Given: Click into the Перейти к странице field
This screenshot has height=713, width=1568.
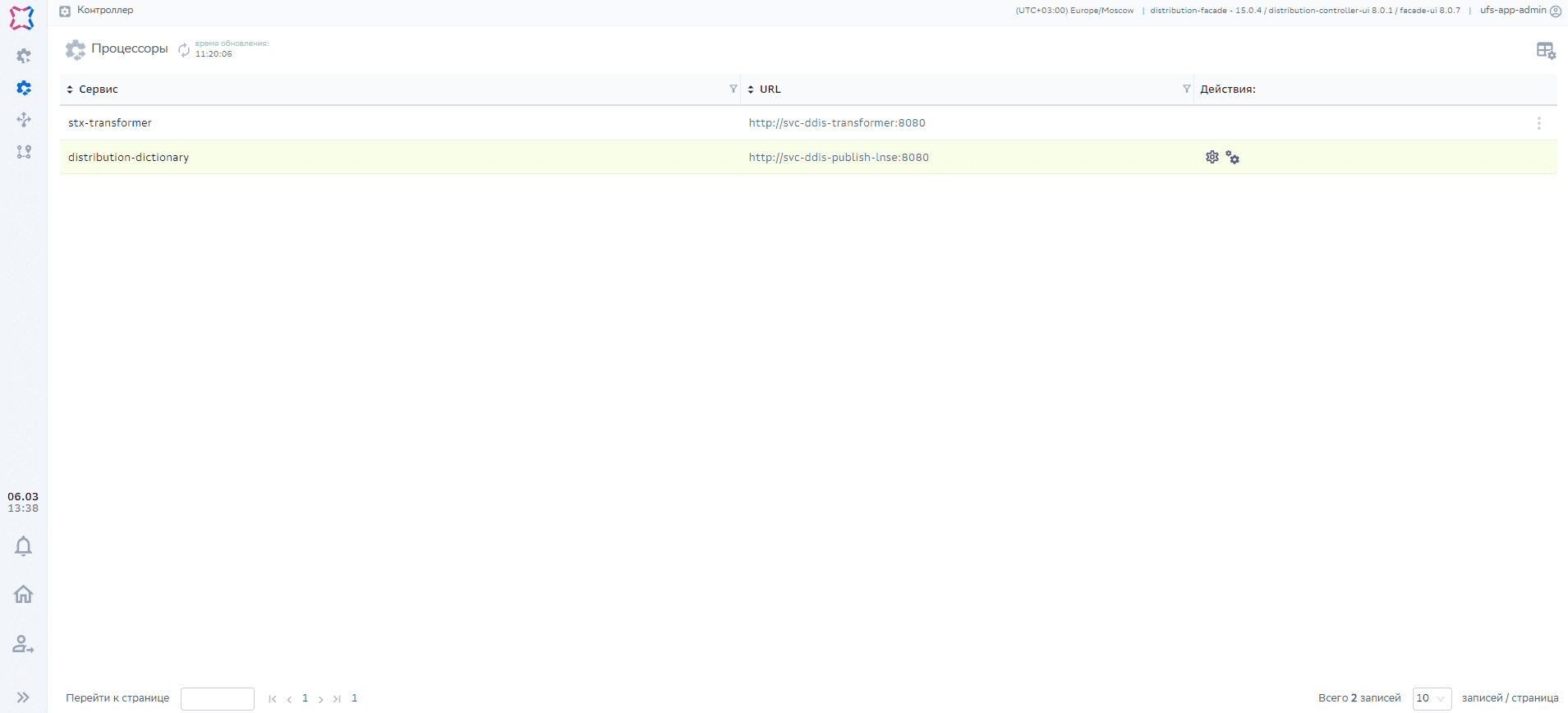Looking at the screenshot, I should pos(218,698).
